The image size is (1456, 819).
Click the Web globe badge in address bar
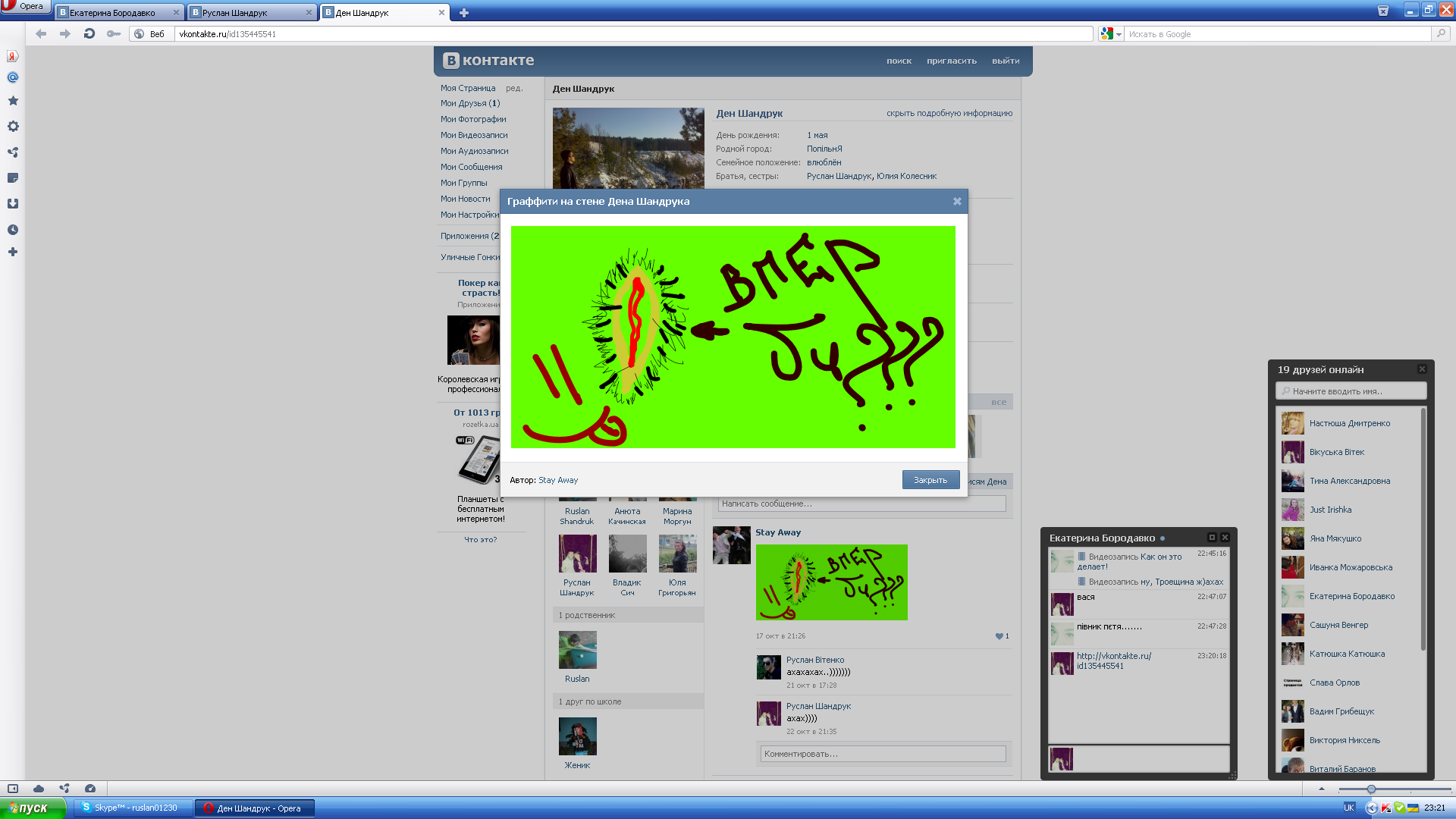click(149, 34)
